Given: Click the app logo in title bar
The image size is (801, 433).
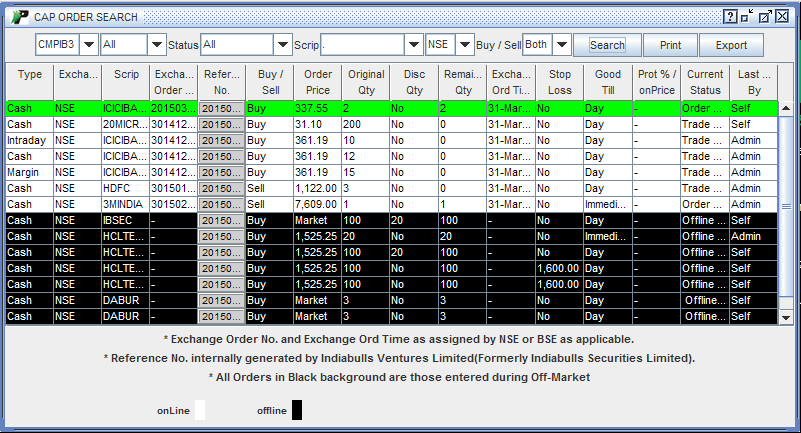Looking at the screenshot, I should tap(20, 17).
